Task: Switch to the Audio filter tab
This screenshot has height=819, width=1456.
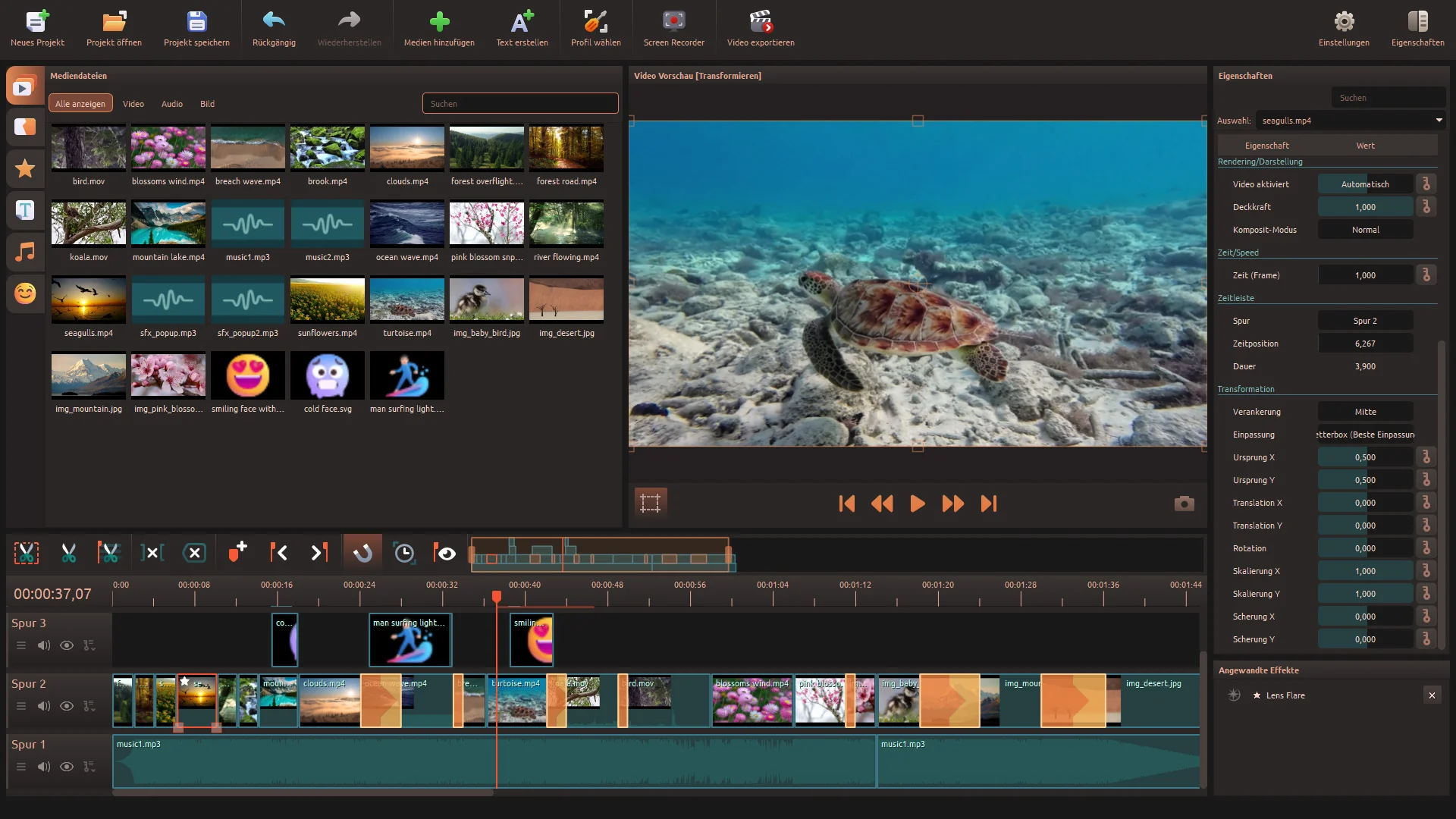Action: [x=172, y=104]
